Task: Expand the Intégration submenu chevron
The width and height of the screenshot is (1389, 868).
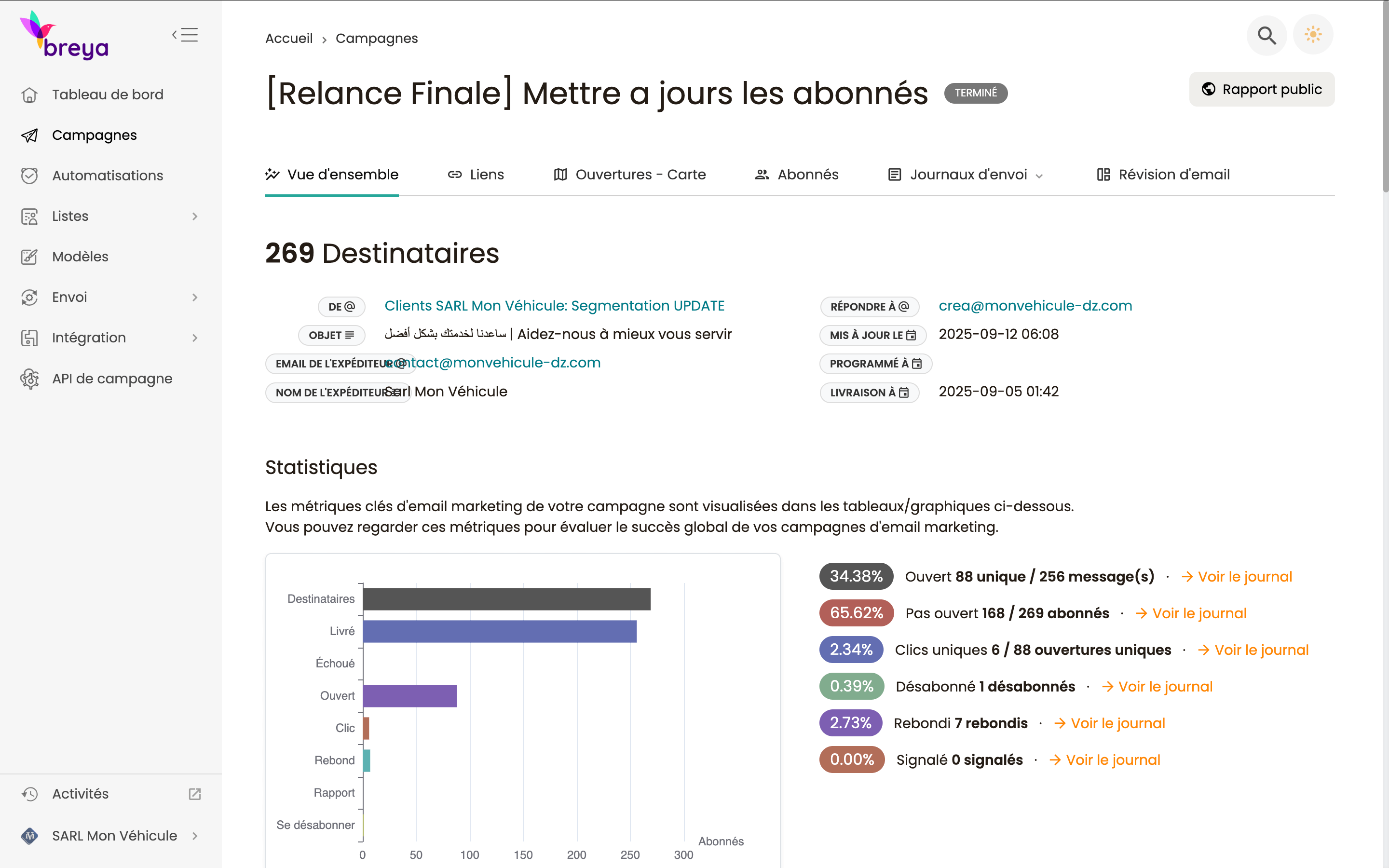Action: (194, 338)
